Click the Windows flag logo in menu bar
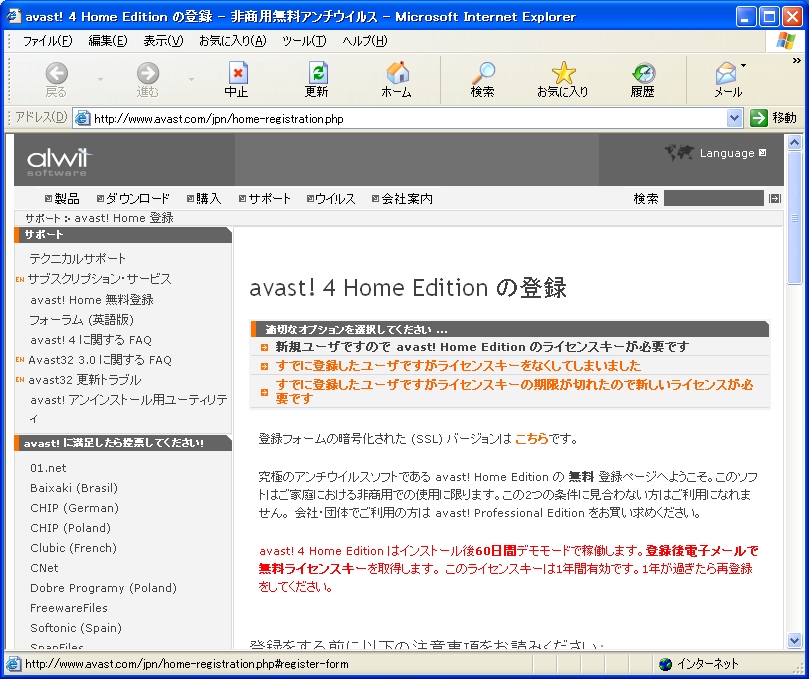 coord(786,41)
